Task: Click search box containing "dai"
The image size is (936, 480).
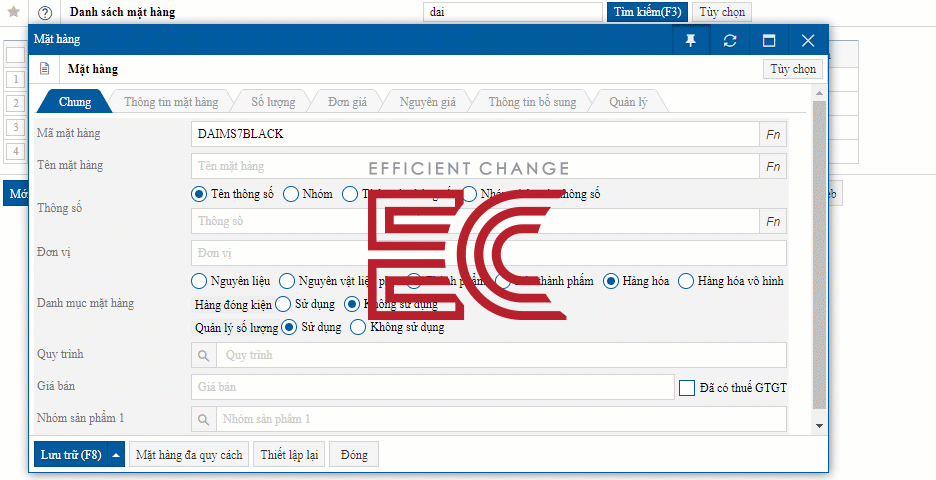Action: point(513,12)
